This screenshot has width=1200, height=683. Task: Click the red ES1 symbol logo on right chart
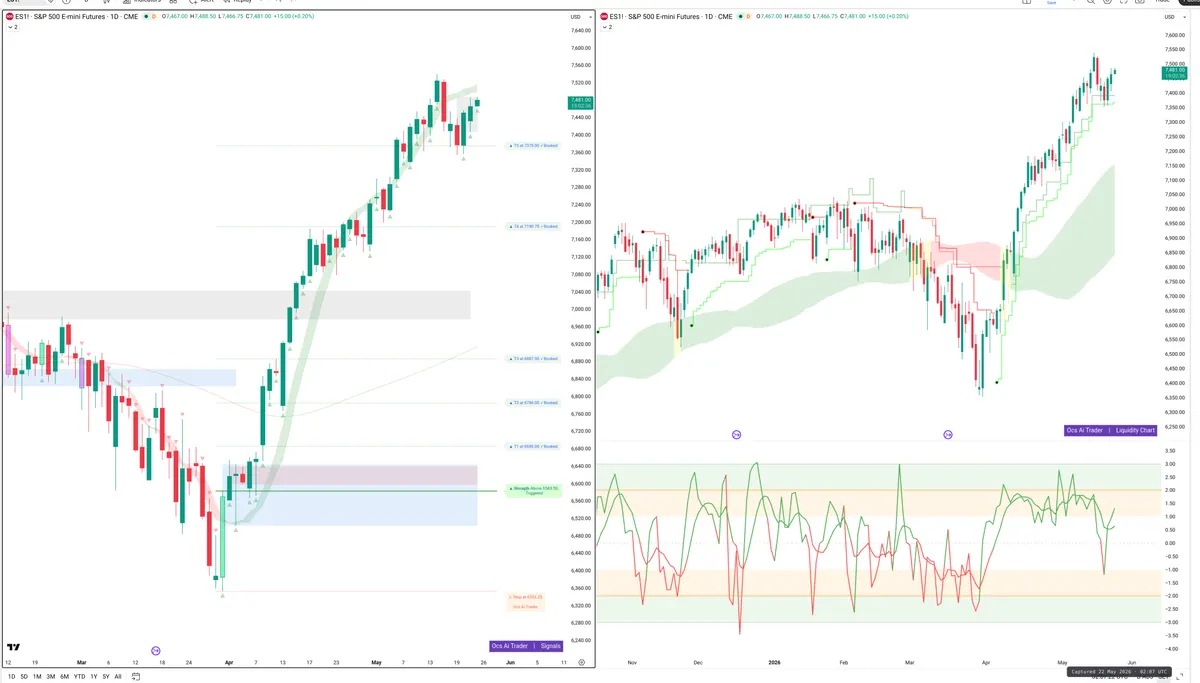click(x=602, y=17)
